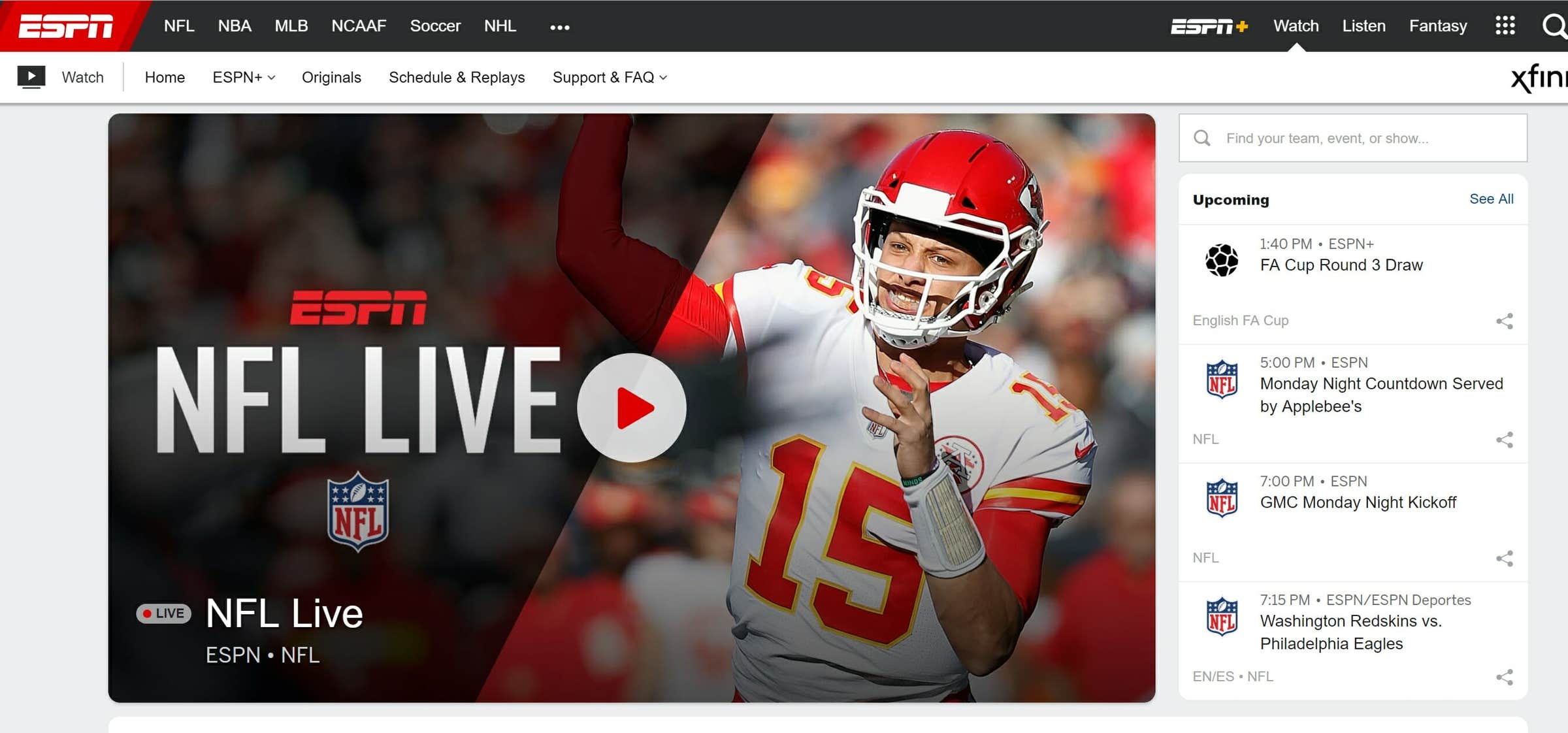Focus the find team or show field
Viewport: 1568px width, 733px height.
pos(1352,138)
